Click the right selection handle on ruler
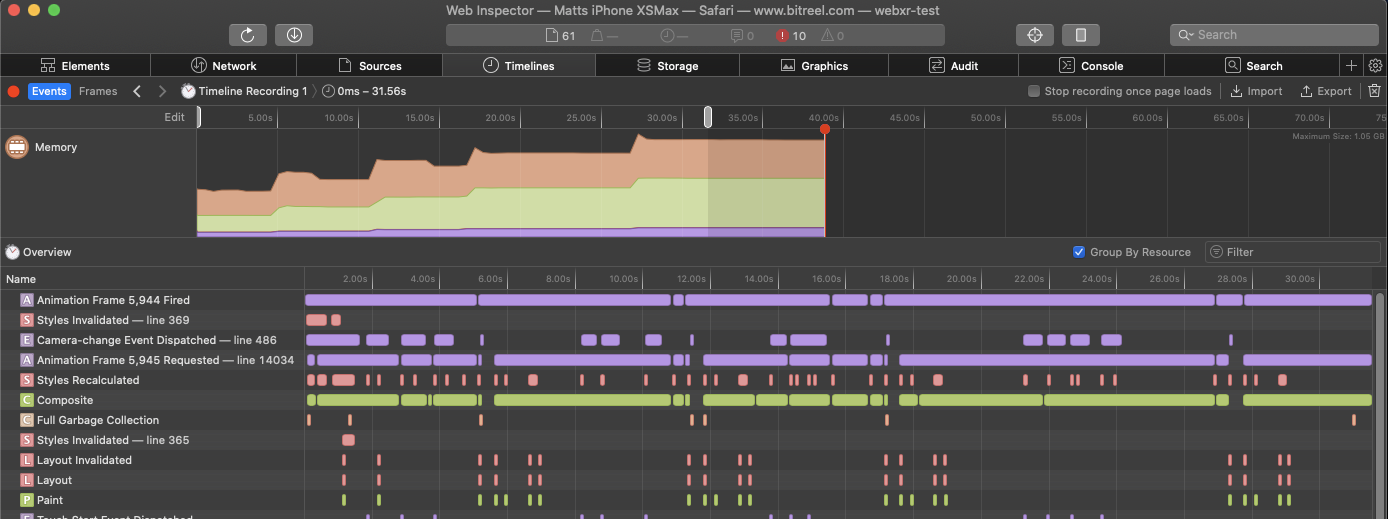Image resolution: width=1388 pixels, height=519 pixels. 708,117
